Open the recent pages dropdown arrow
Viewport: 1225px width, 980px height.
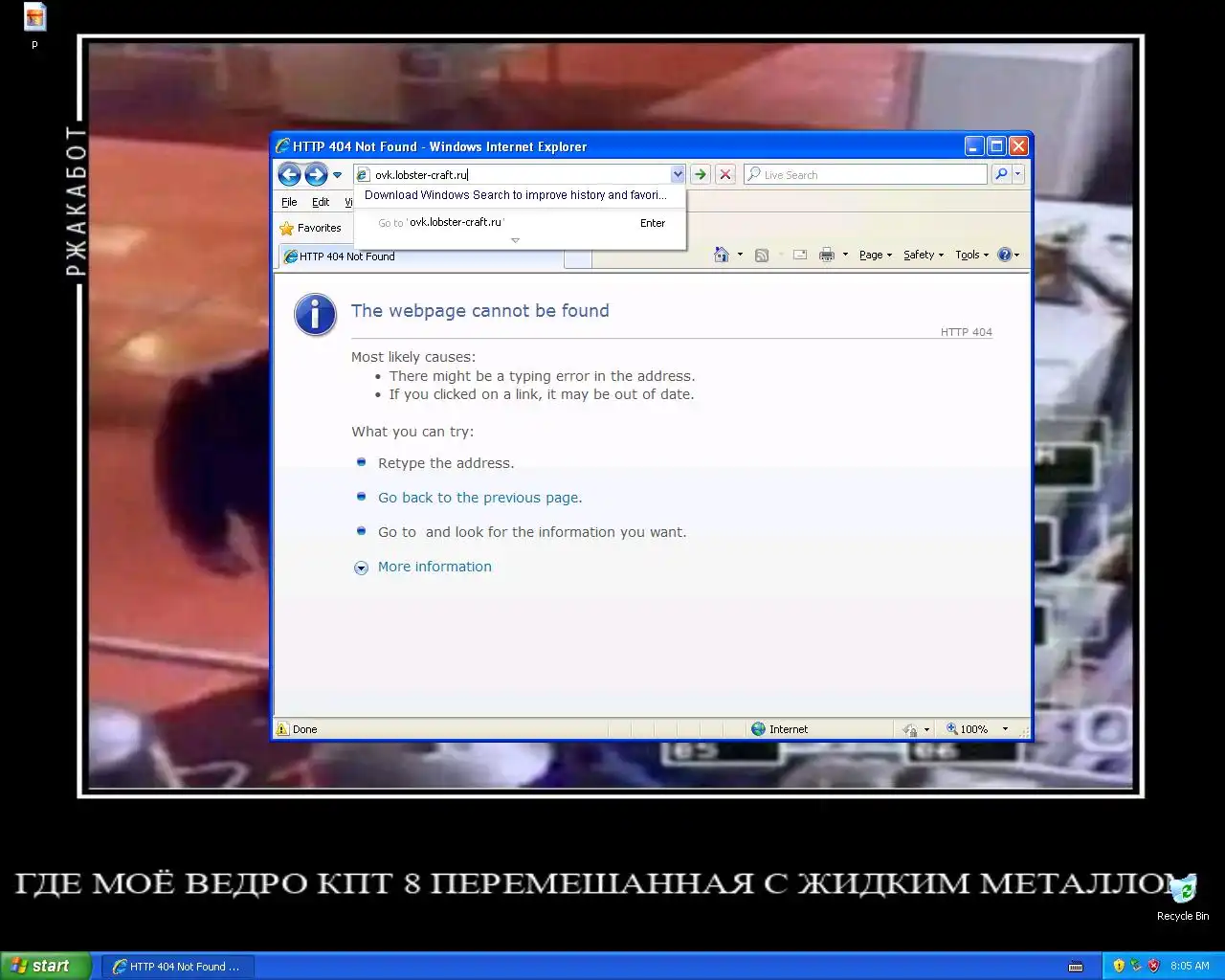[337, 175]
